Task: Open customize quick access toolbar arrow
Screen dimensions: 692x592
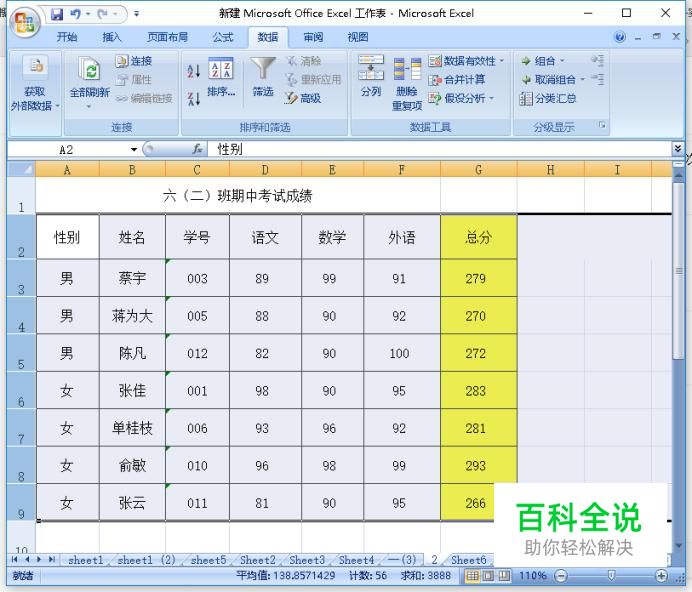Action: [x=137, y=15]
